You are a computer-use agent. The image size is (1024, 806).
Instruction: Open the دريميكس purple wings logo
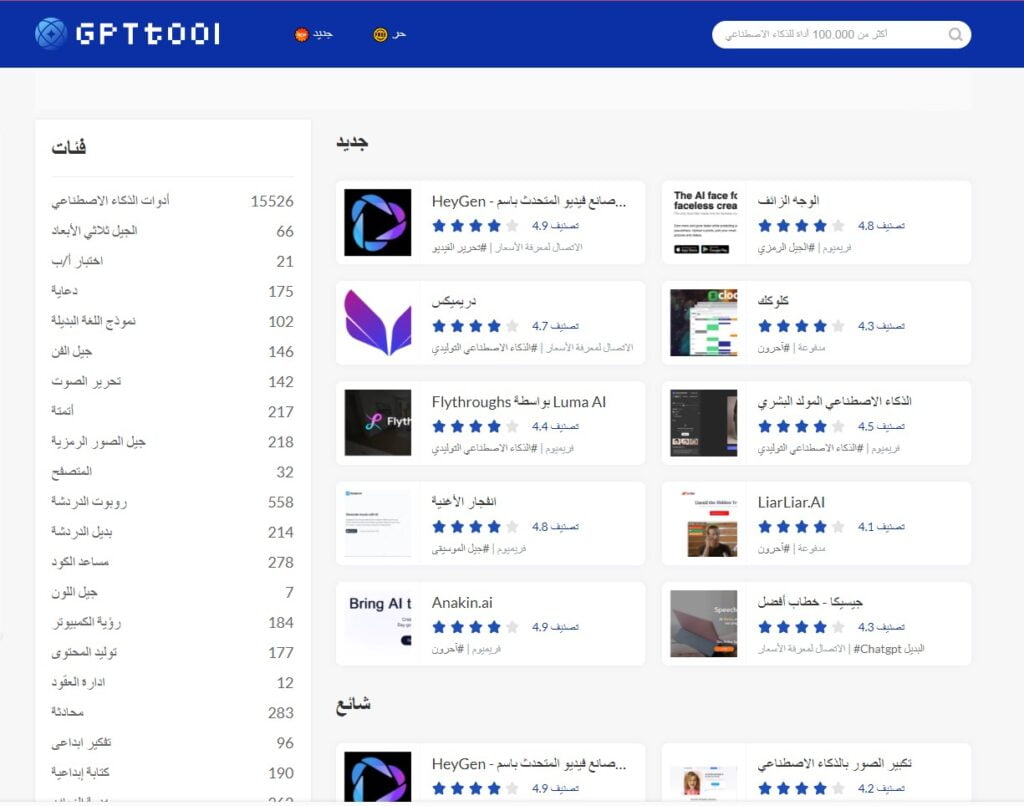(x=377, y=322)
